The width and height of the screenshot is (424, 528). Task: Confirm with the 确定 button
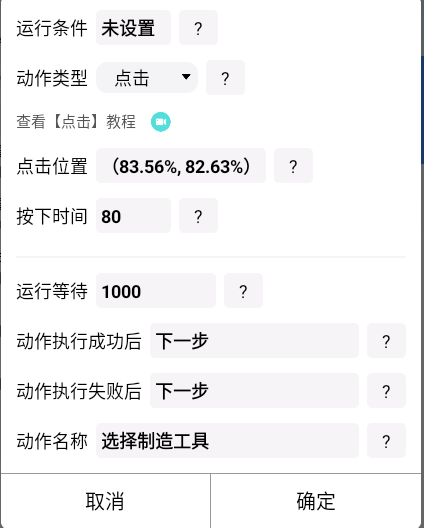[316, 501]
